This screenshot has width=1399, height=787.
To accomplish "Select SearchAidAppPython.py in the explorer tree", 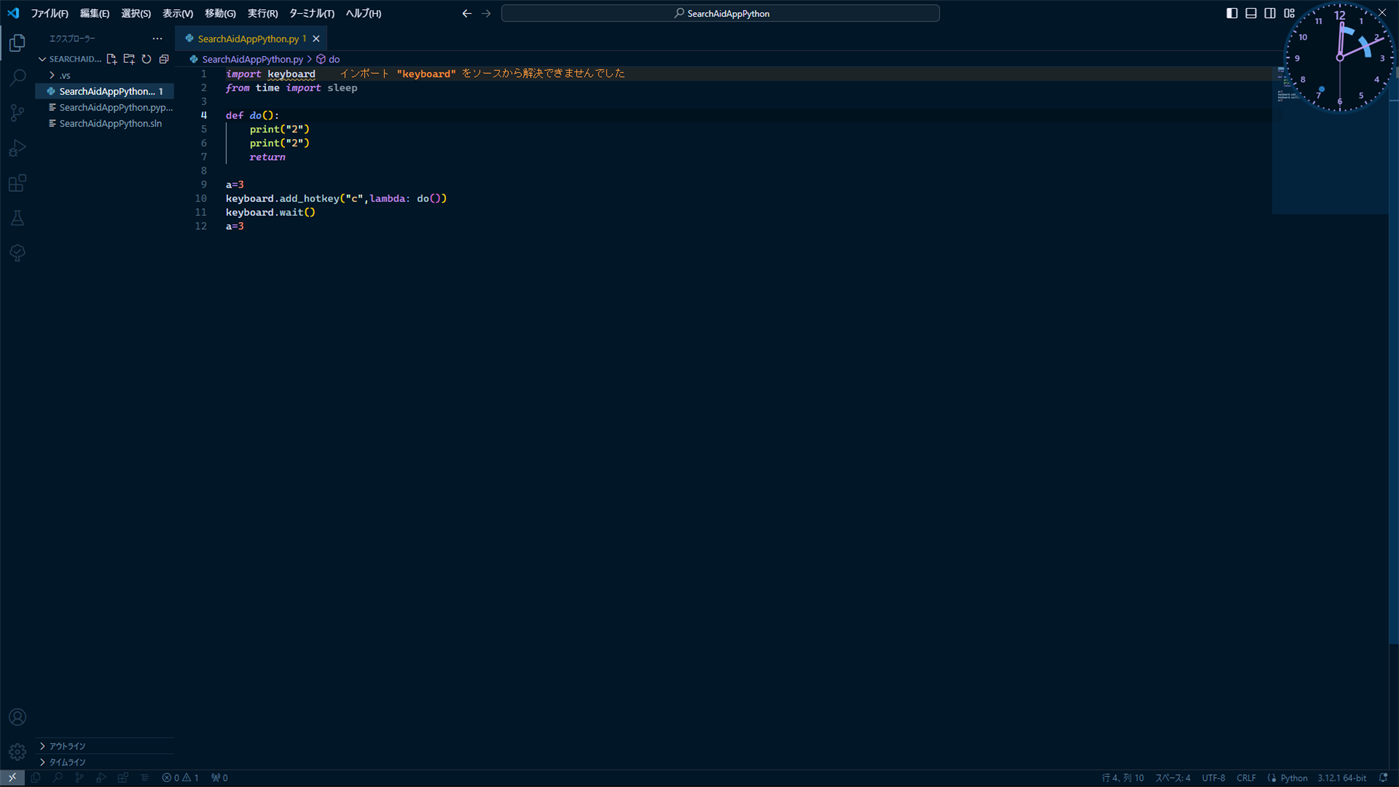I will pyautogui.click(x=104, y=91).
